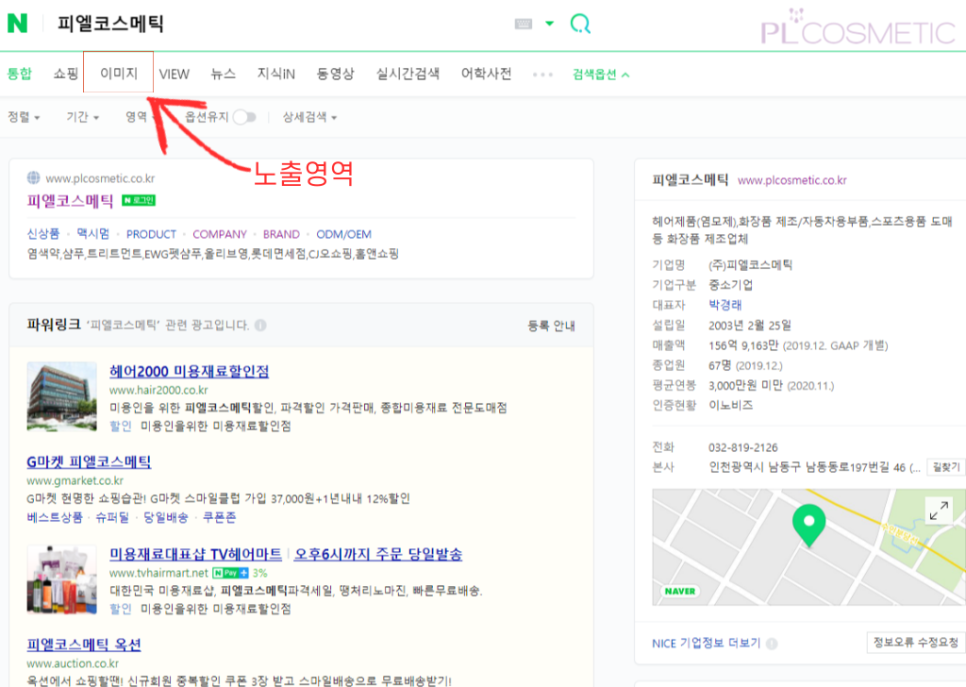Click the green location pin on the map

[809, 525]
